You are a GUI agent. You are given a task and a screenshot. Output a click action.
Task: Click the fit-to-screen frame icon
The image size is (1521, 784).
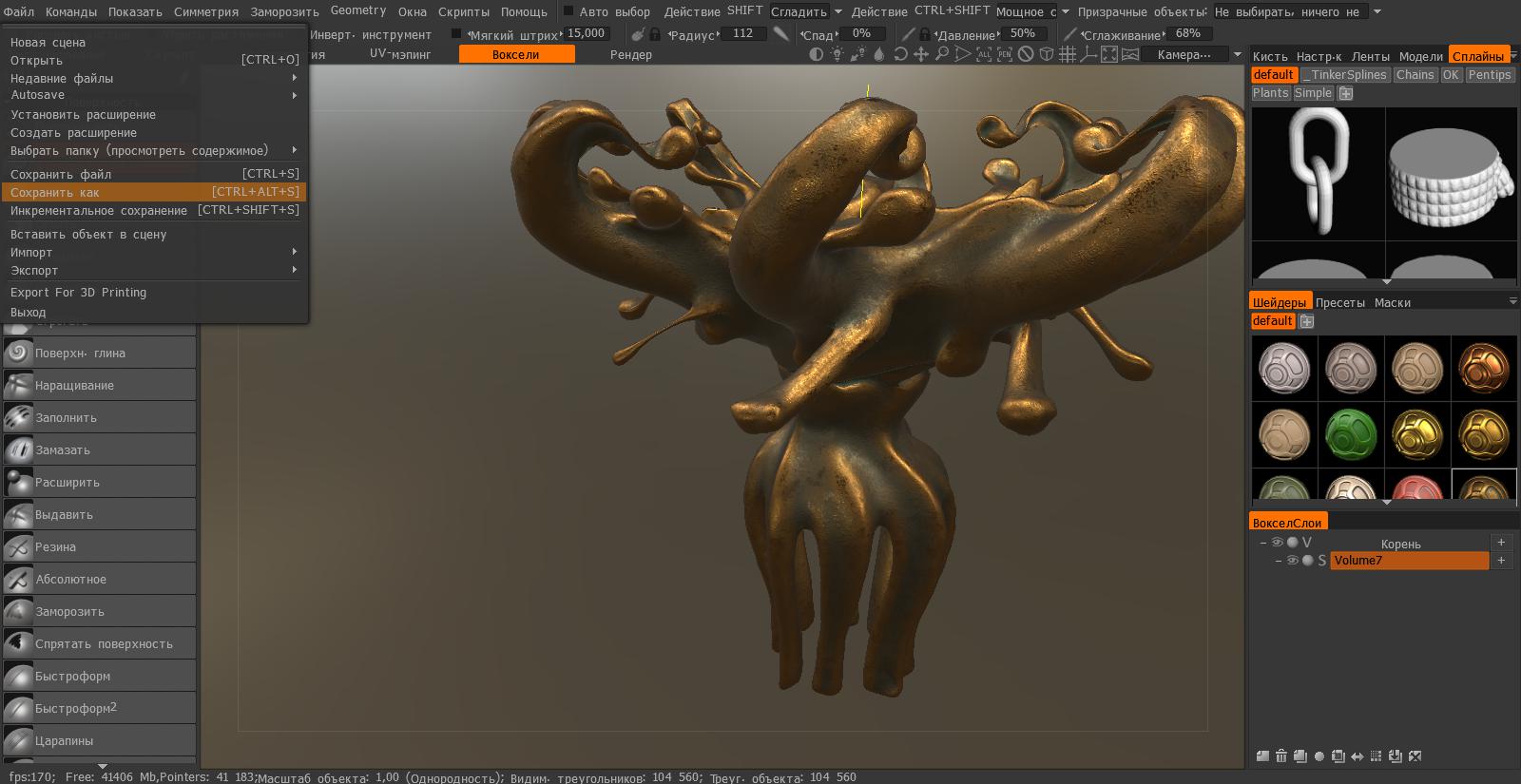[x=1109, y=54]
